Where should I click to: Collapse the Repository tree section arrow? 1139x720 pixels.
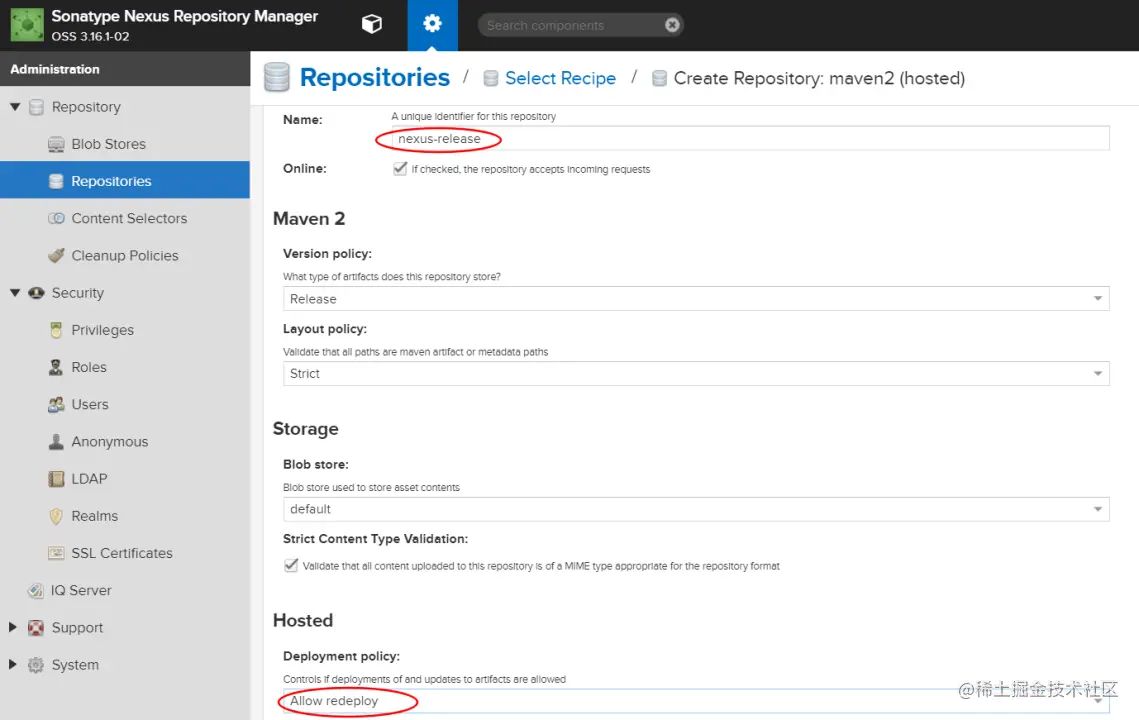15,107
